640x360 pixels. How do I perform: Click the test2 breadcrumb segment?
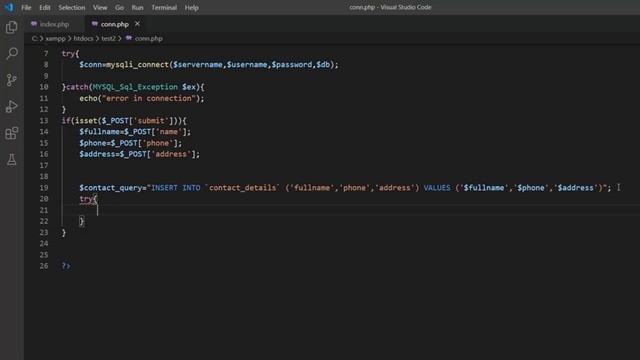coord(109,38)
